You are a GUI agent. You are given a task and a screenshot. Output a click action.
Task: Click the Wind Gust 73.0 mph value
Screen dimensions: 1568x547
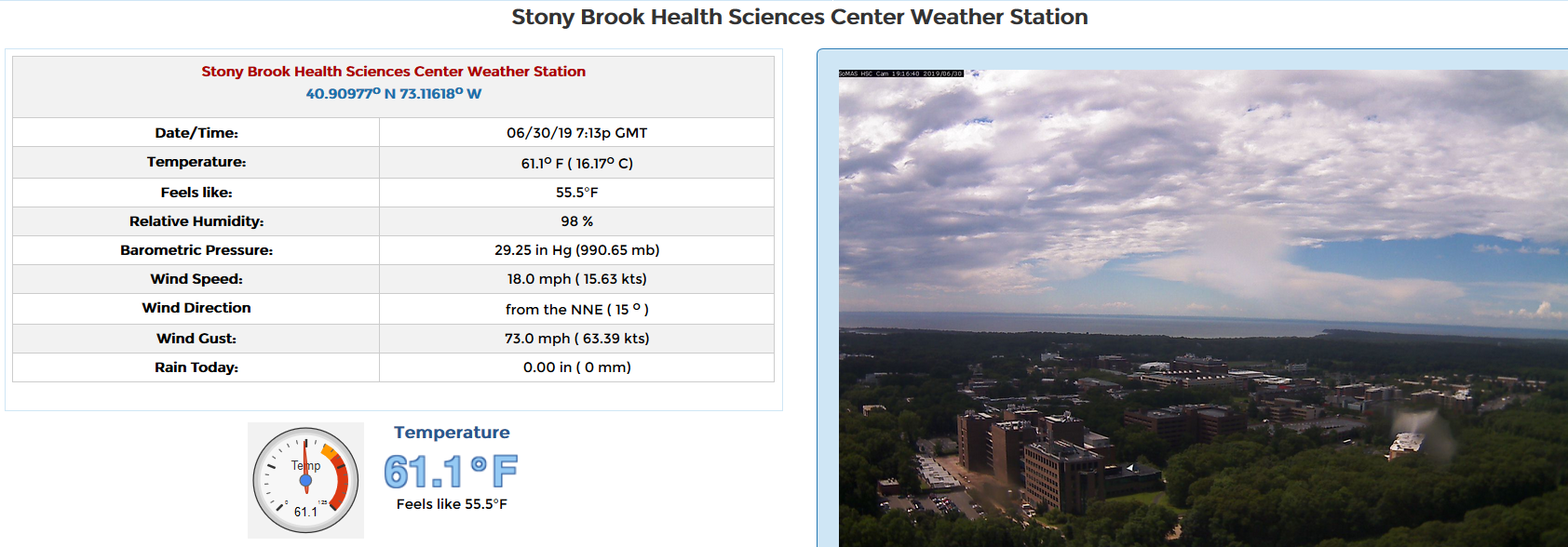pos(576,339)
